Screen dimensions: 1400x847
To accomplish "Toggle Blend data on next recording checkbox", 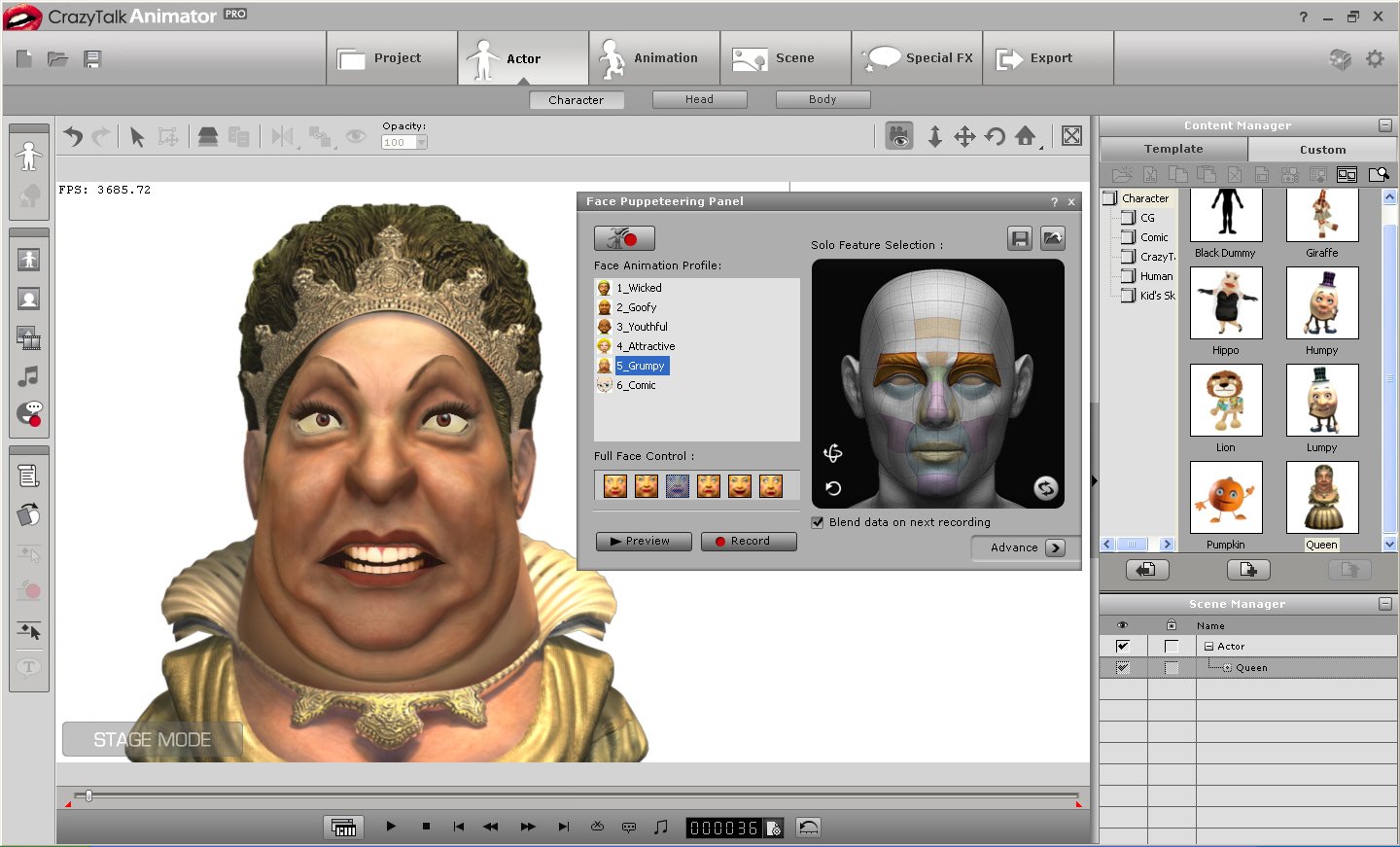I will click(818, 522).
